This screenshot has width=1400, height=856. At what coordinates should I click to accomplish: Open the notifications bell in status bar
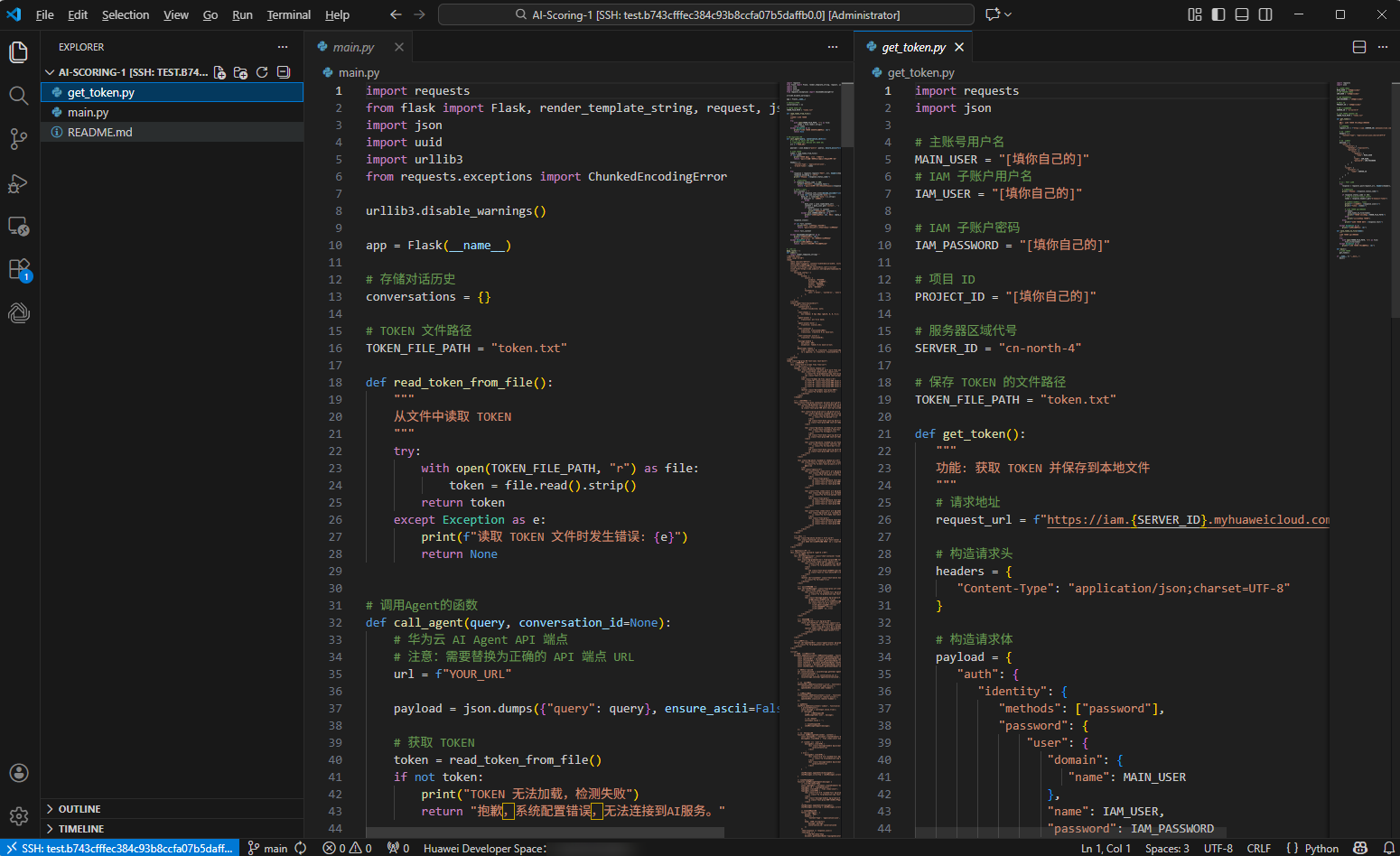pos(1389,848)
